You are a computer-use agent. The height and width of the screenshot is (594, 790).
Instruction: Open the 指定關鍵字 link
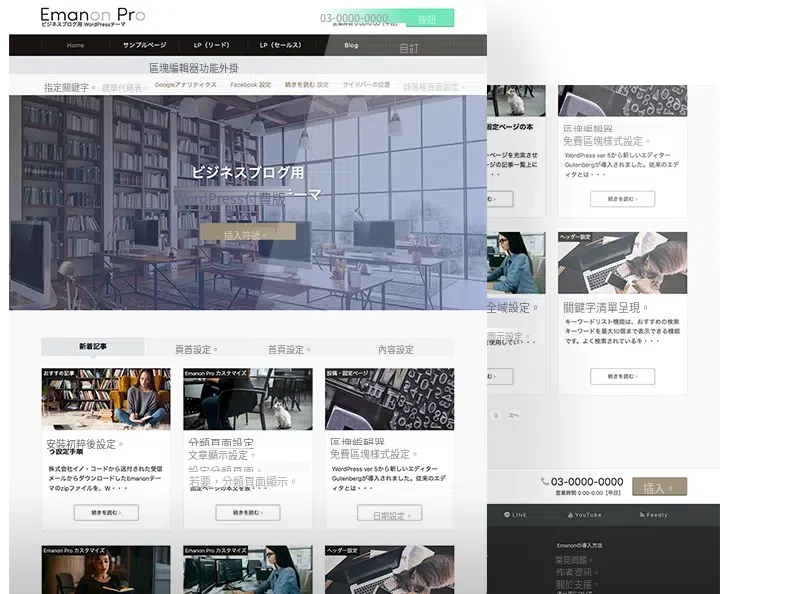click(69, 88)
